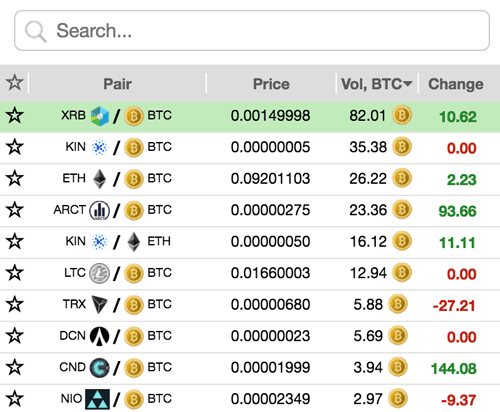The width and height of the screenshot is (500, 412).
Task: Sort the list by Pair column
Action: tap(117, 84)
